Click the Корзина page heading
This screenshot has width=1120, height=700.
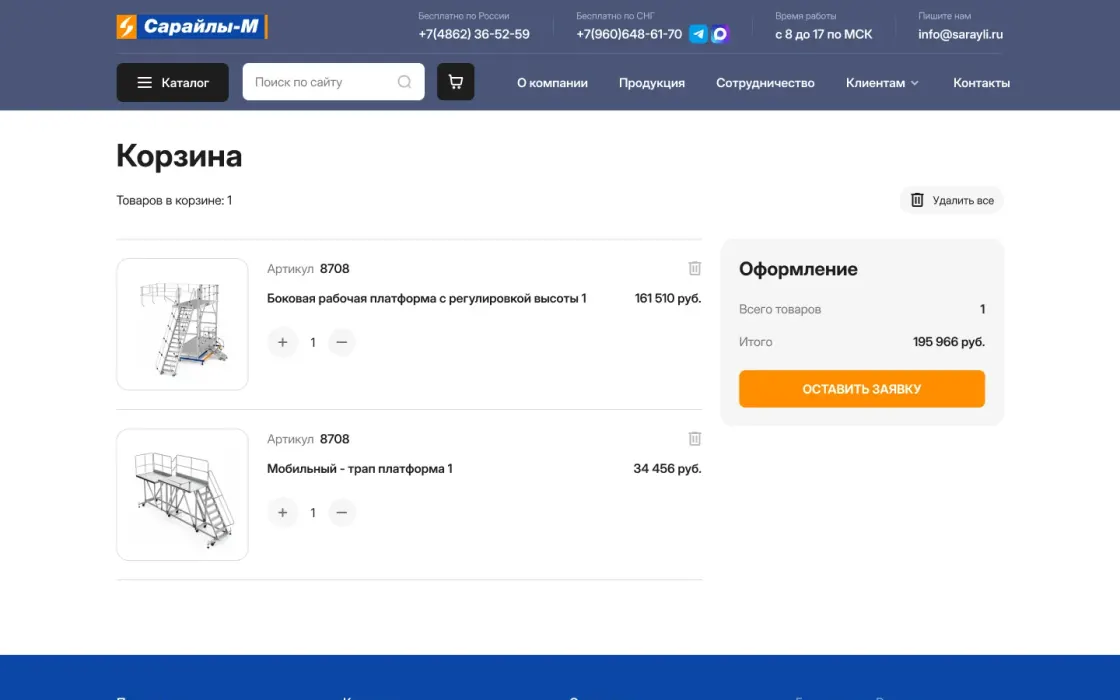point(179,156)
